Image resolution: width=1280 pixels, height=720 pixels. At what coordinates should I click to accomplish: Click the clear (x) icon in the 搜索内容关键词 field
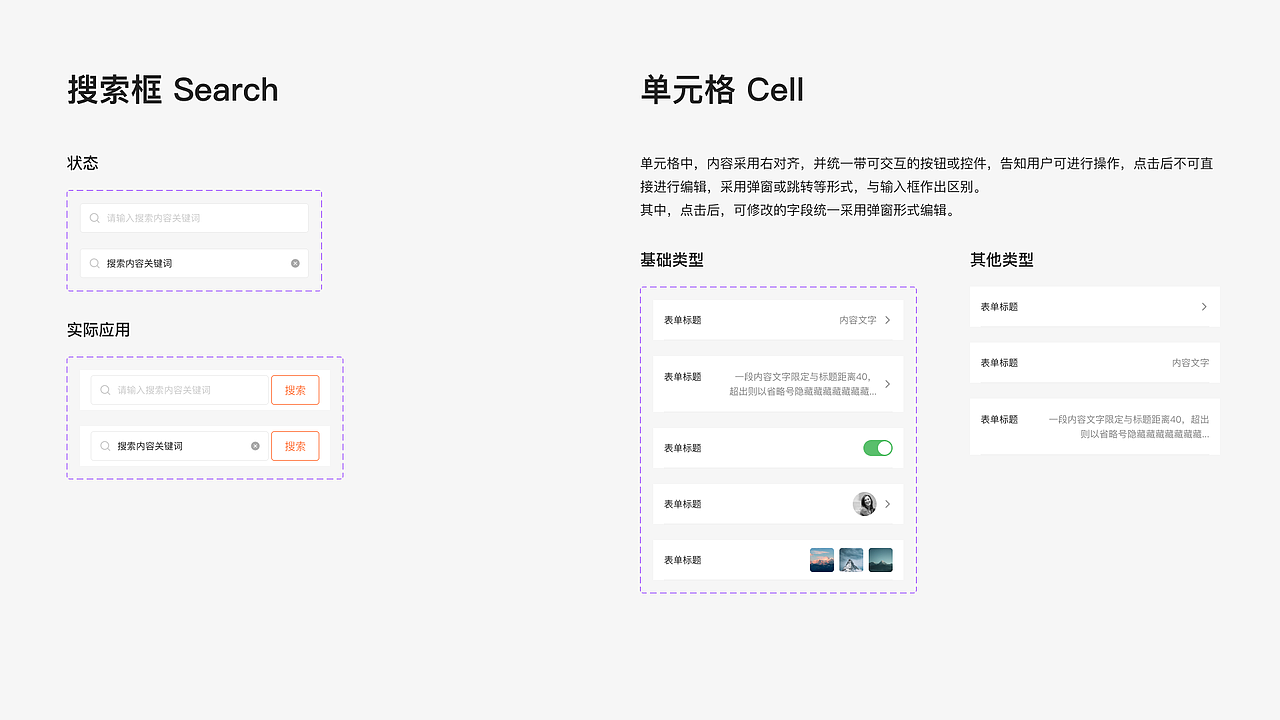pyautogui.click(x=295, y=263)
